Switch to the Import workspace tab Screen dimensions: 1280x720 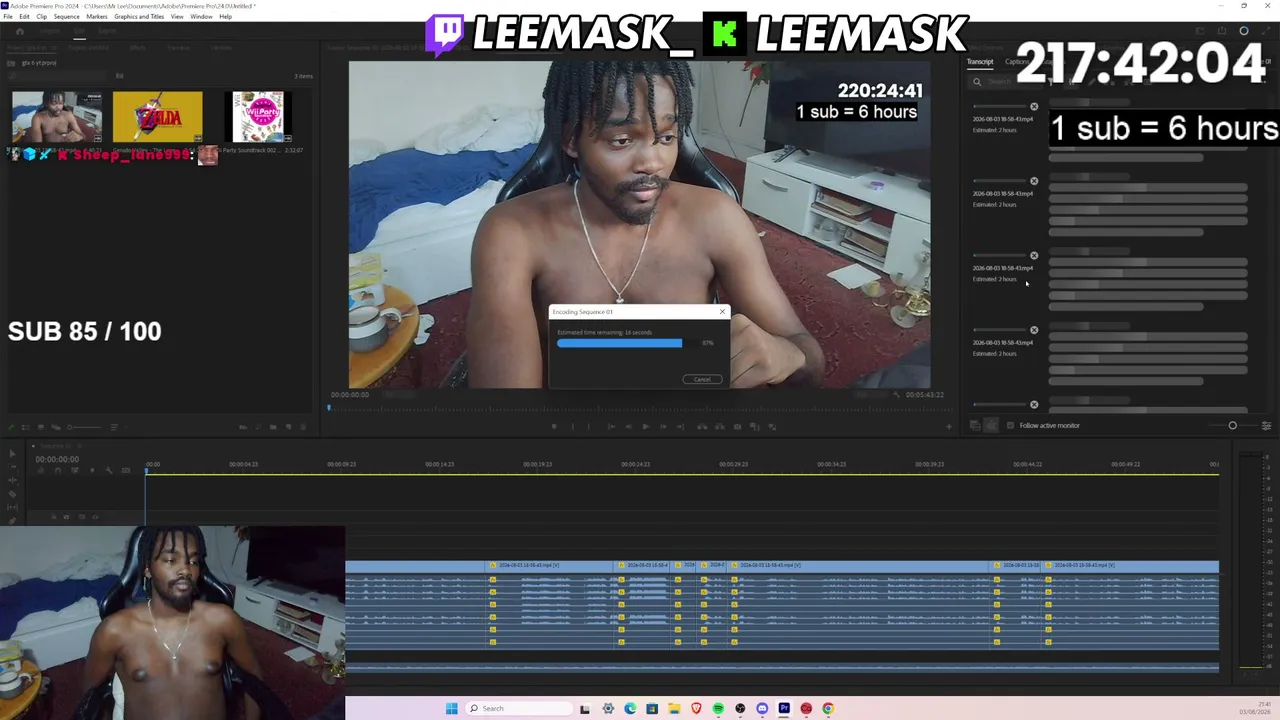click(50, 31)
